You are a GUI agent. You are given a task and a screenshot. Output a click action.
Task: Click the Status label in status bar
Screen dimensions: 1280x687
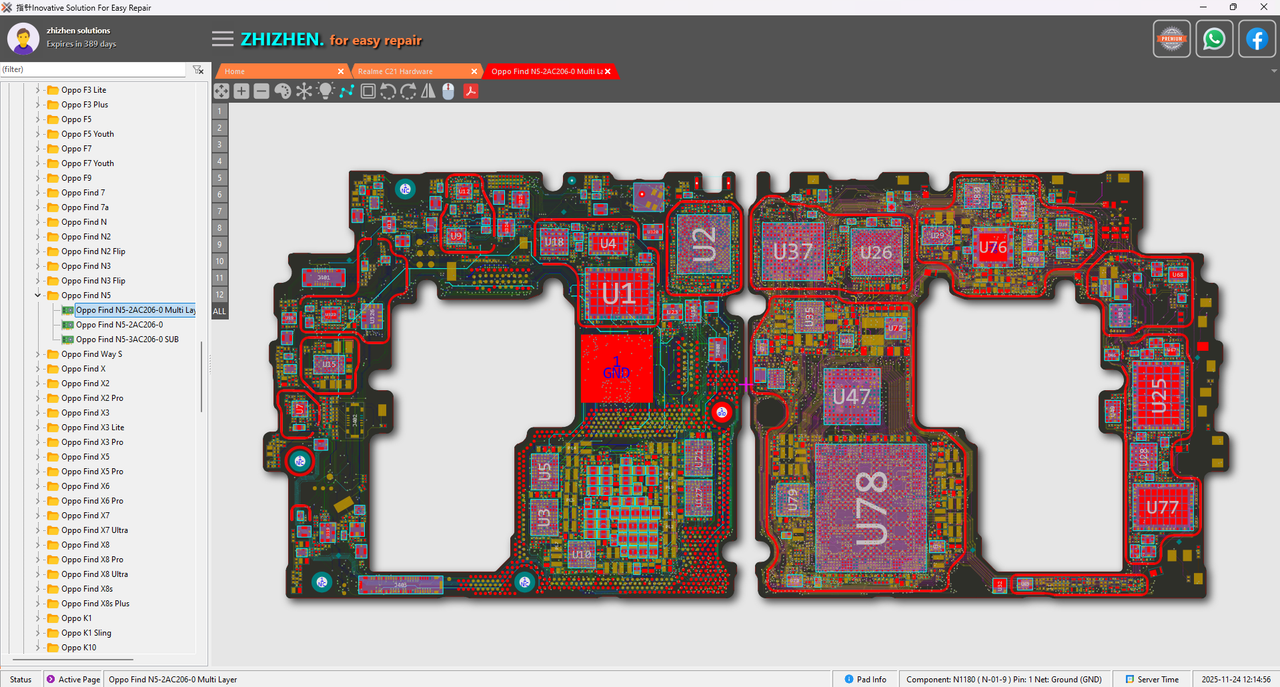point(21,679)
